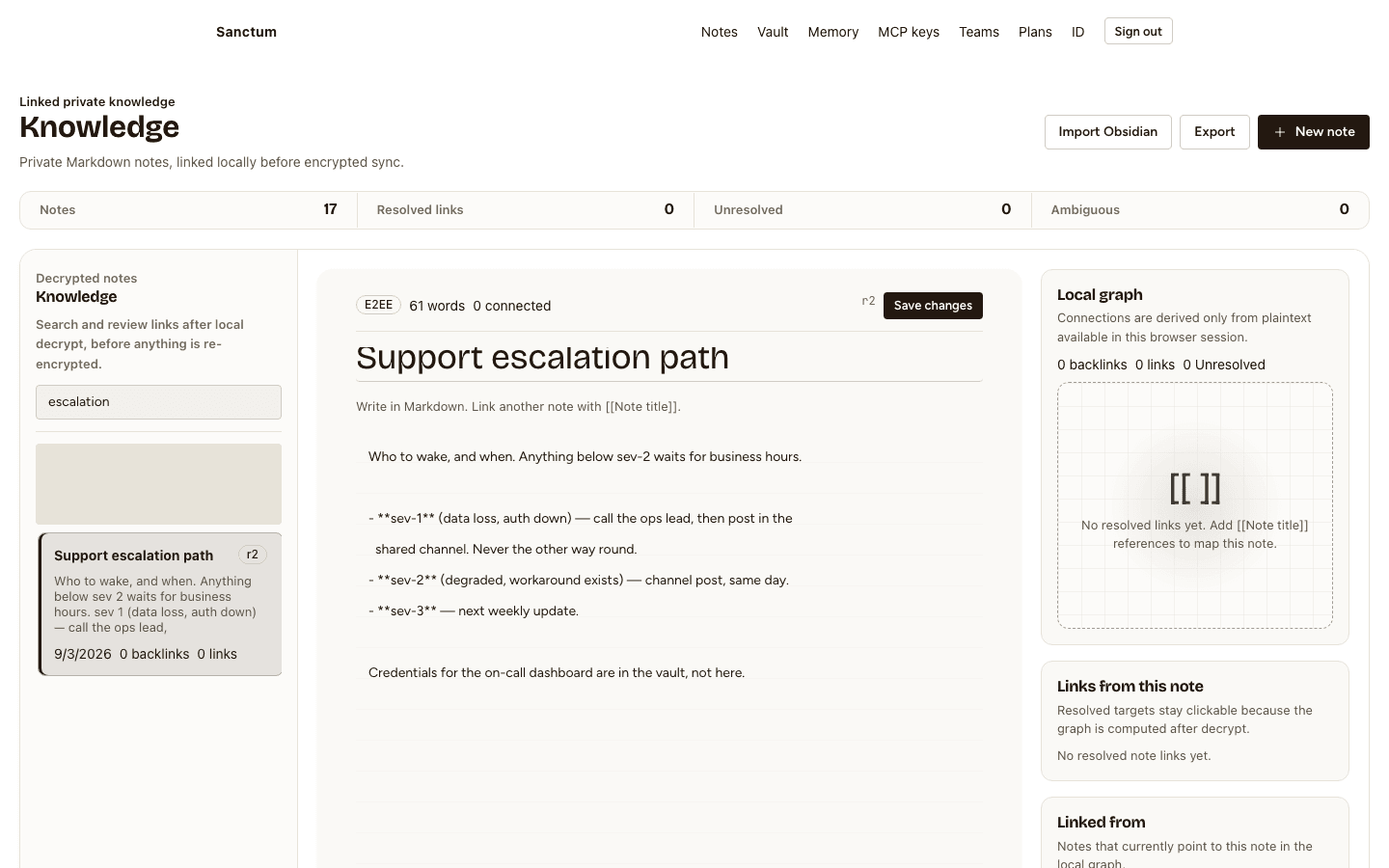Click the E2EE badge above the editor
Screen dimensions: 1389x868
point(378,305)
